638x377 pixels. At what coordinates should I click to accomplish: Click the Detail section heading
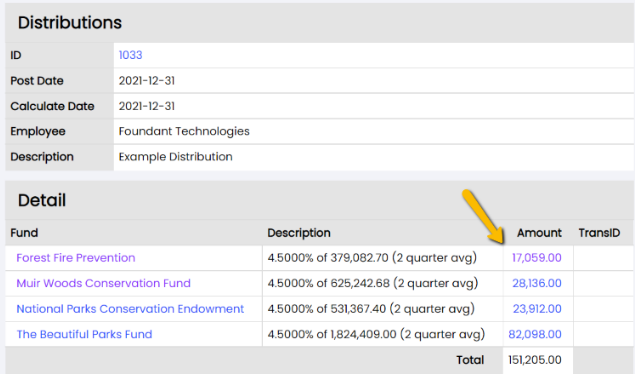coord(42,200)
